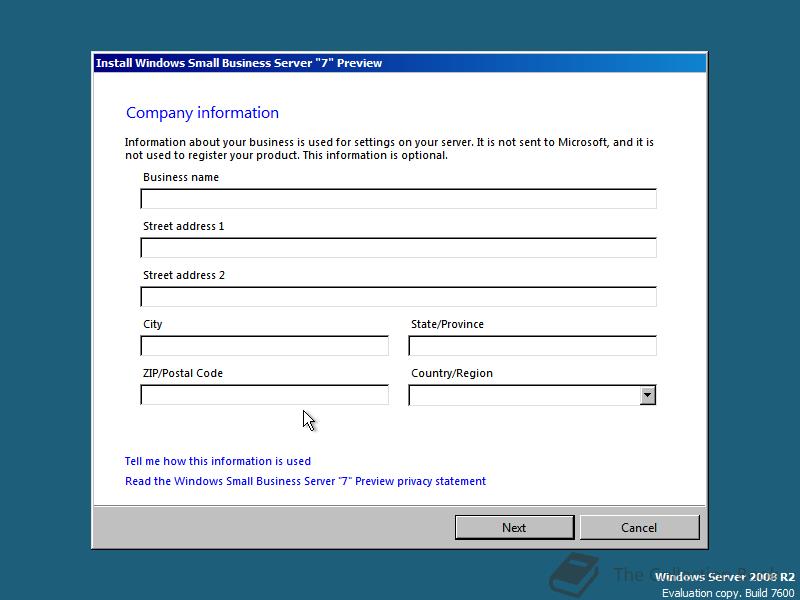Click the installer window title bar text
The image size is (800, 600).
239,63
